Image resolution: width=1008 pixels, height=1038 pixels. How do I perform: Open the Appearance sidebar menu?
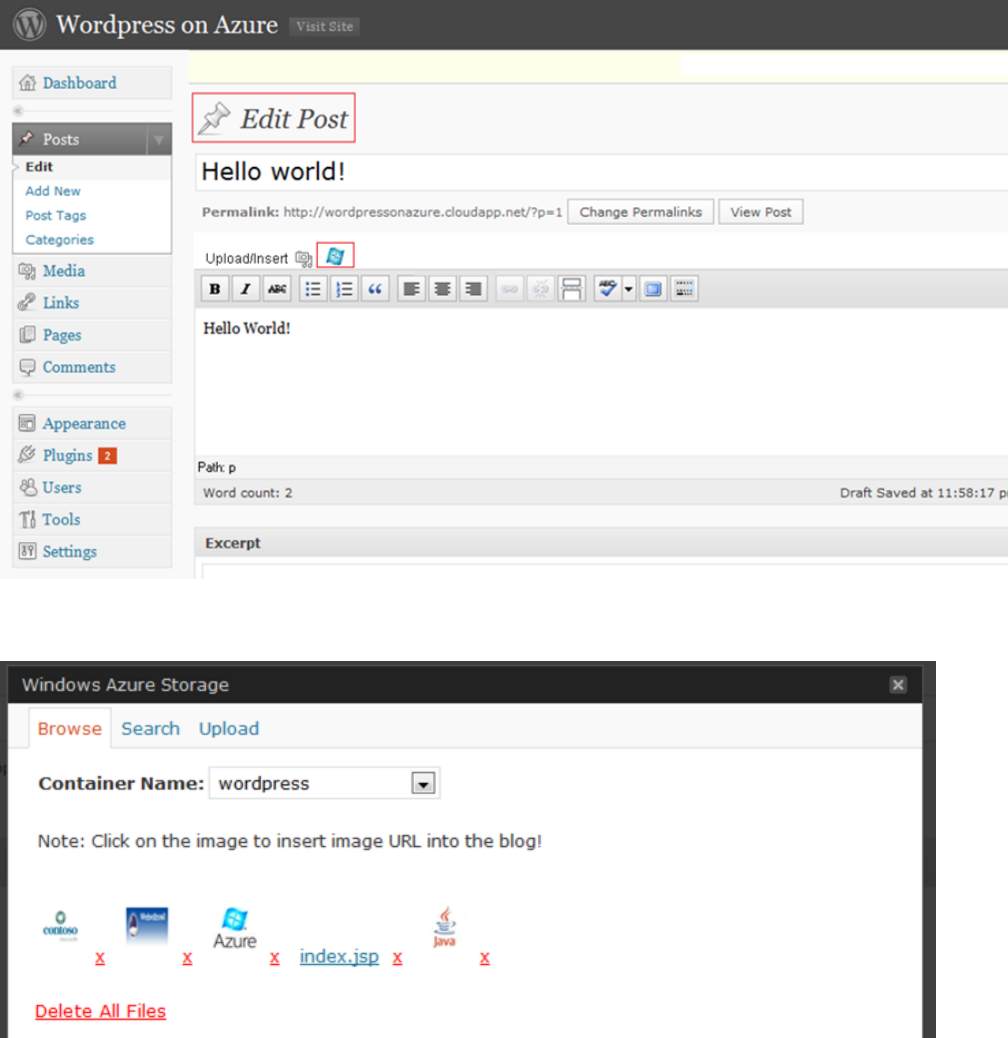click(x=92, y=423)
